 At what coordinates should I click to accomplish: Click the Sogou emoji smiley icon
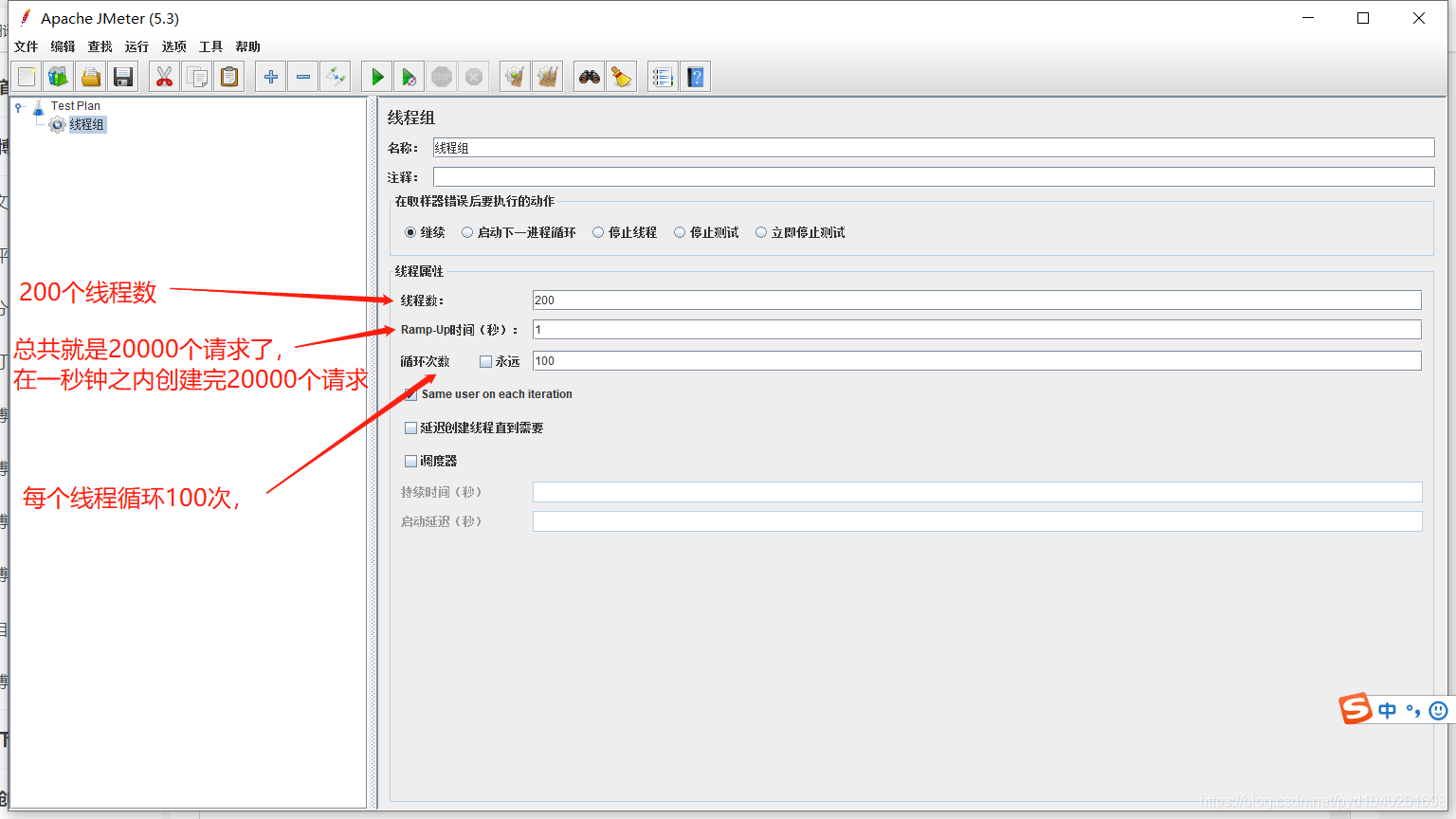click(x=1438, y=711)
